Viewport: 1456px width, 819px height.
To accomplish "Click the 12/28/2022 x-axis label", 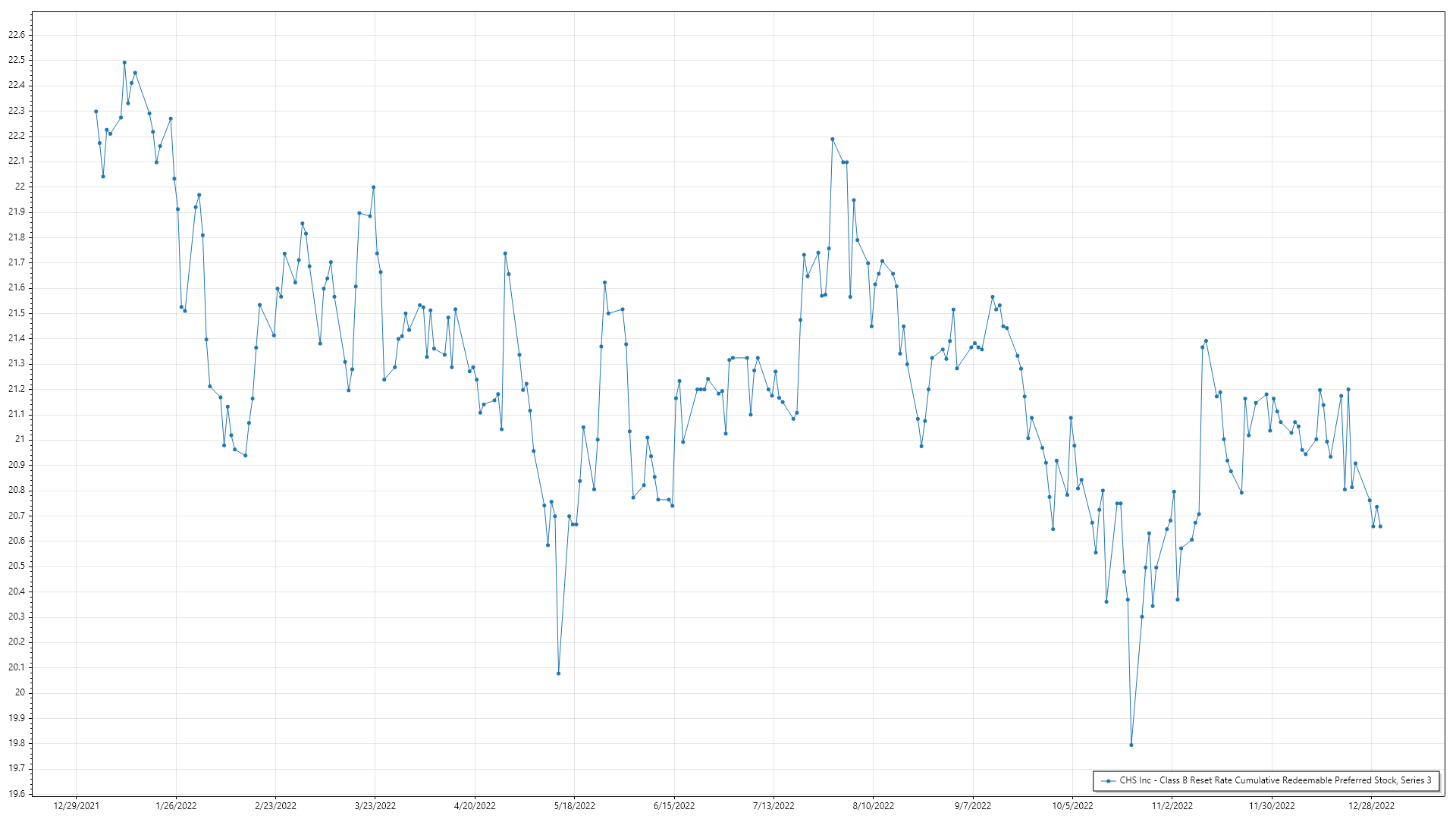I will [x=1371, y=806].
